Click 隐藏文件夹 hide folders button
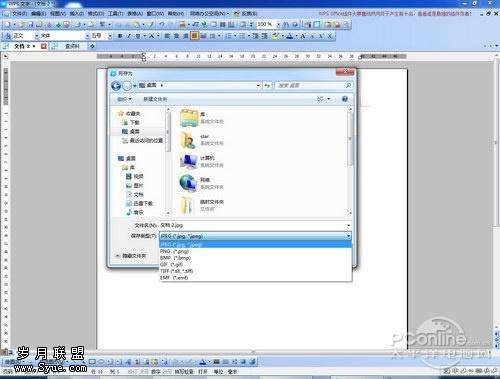This screenshot has height=379, width=500. pos(131,256)
